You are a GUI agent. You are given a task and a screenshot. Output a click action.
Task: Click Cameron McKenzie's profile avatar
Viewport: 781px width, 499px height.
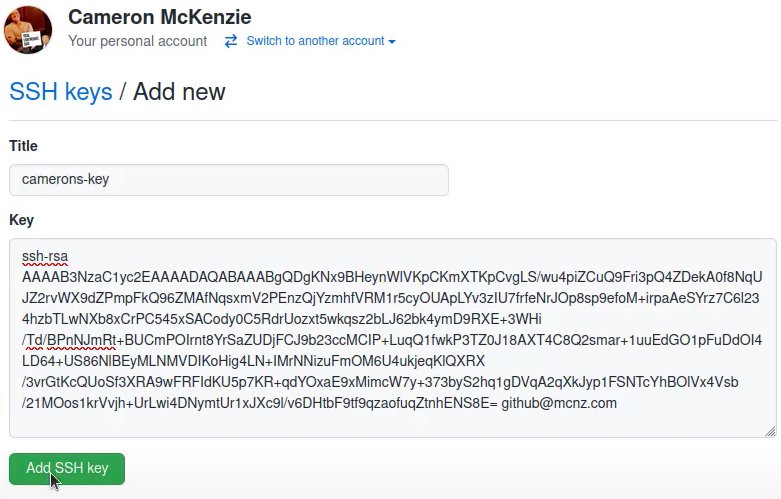click(x=30, y=29)
